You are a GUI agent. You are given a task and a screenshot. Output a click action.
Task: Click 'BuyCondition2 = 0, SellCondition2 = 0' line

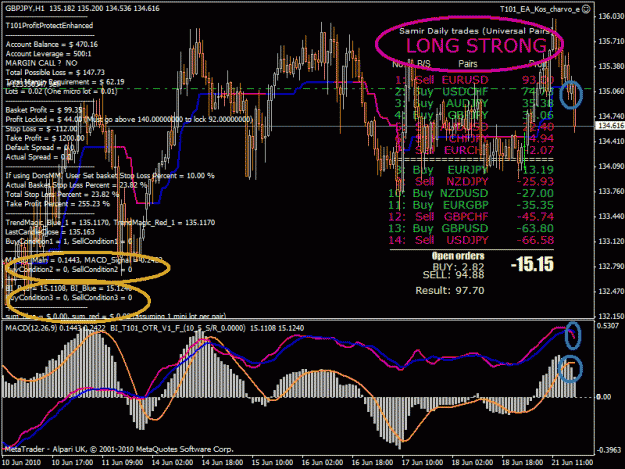click(69, 269)
